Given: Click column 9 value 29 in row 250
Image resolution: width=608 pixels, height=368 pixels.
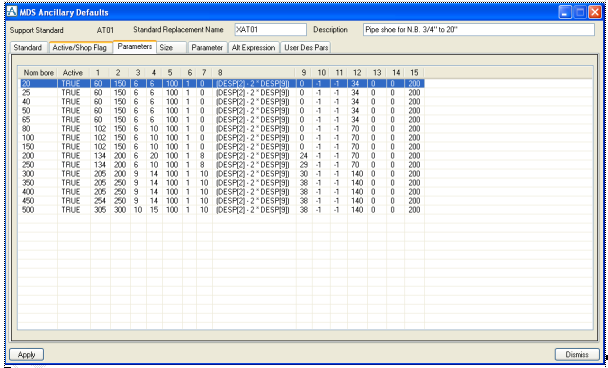Looking at the screenshot, I should 304,165.
